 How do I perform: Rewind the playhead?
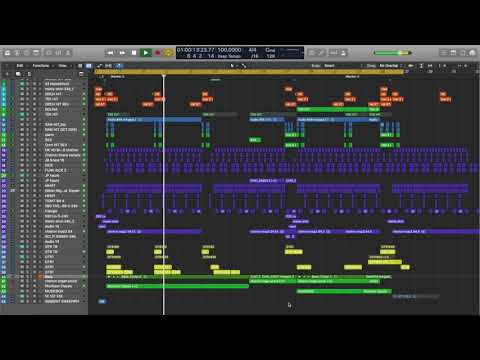[110, 53]
